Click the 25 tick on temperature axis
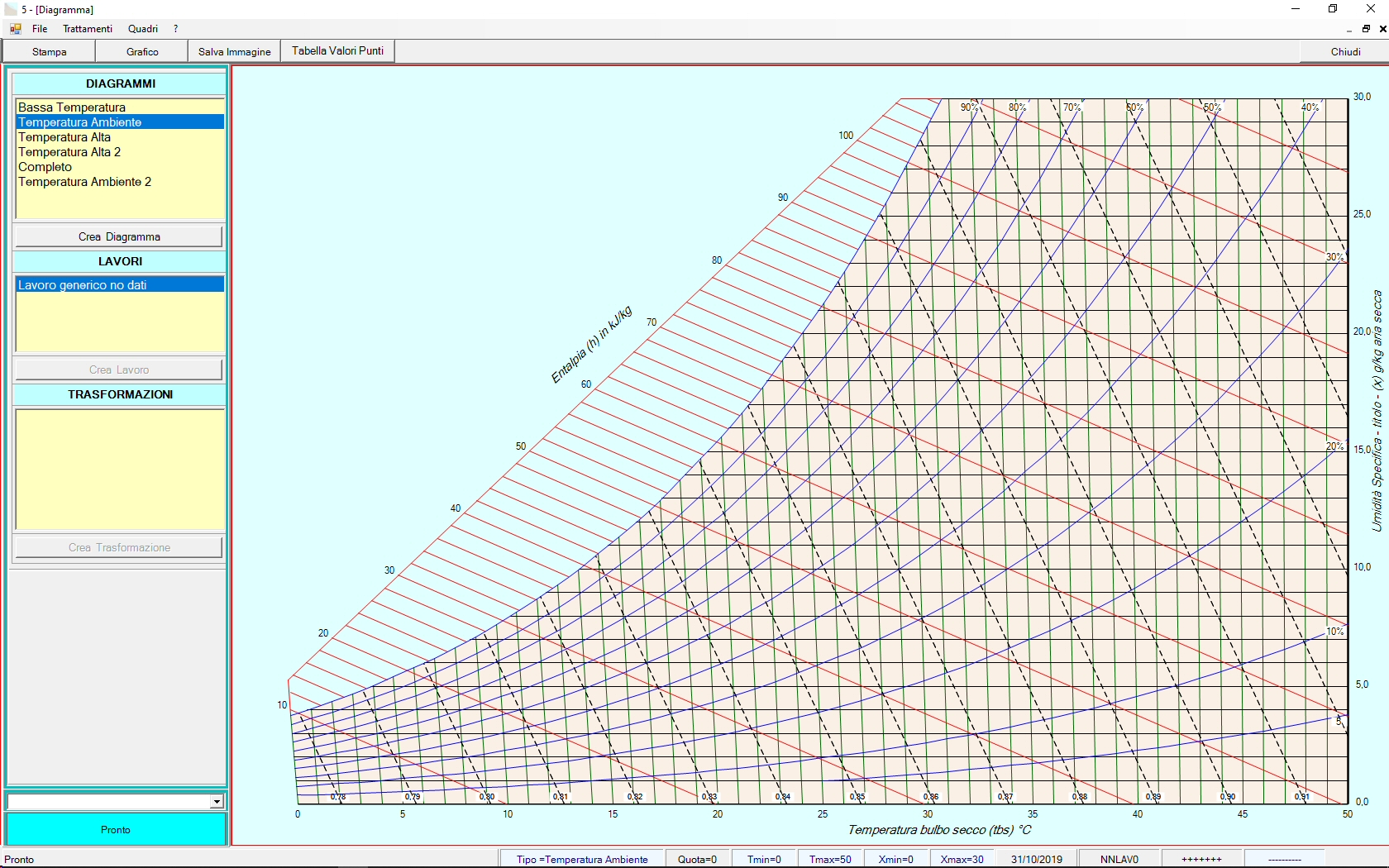1389x868 pixels. click(x=823, y=814)
